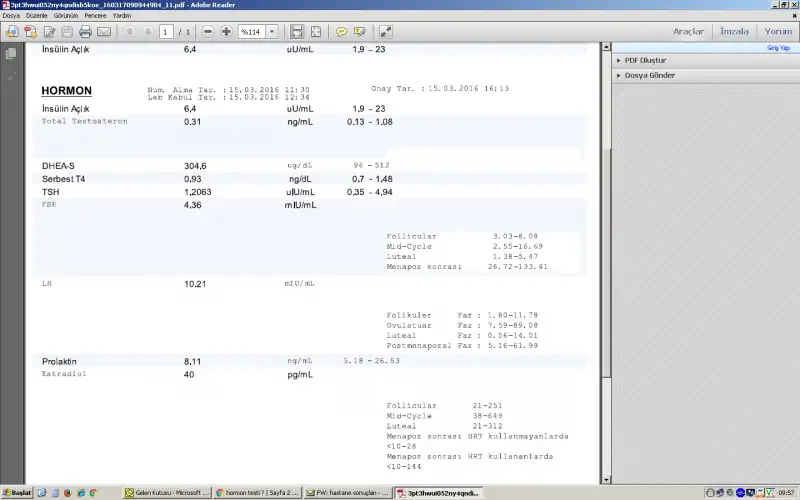This screenshot has height=500, width=800.
Task: Click the FSH value 4,36
Action: (x=192, y=205)
